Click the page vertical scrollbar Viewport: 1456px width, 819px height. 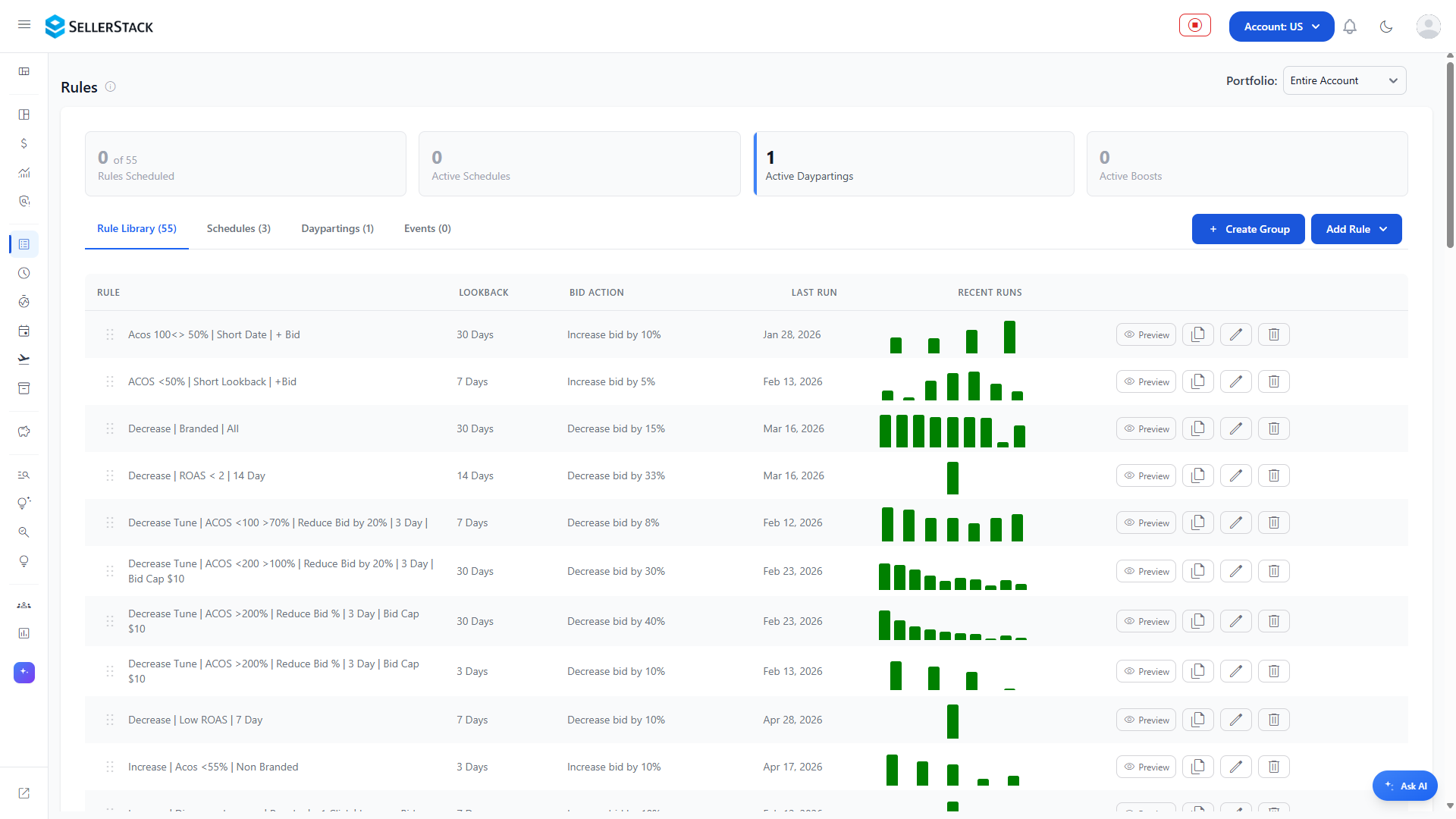[1450, 155]
